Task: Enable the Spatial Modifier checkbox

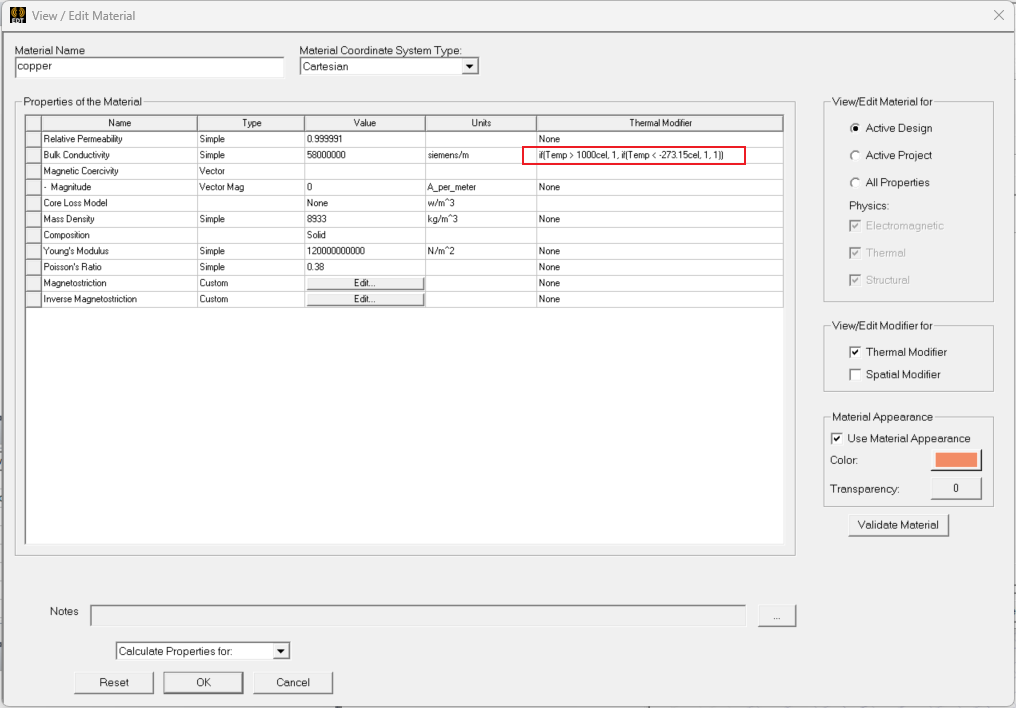Action: coord(855,374)
